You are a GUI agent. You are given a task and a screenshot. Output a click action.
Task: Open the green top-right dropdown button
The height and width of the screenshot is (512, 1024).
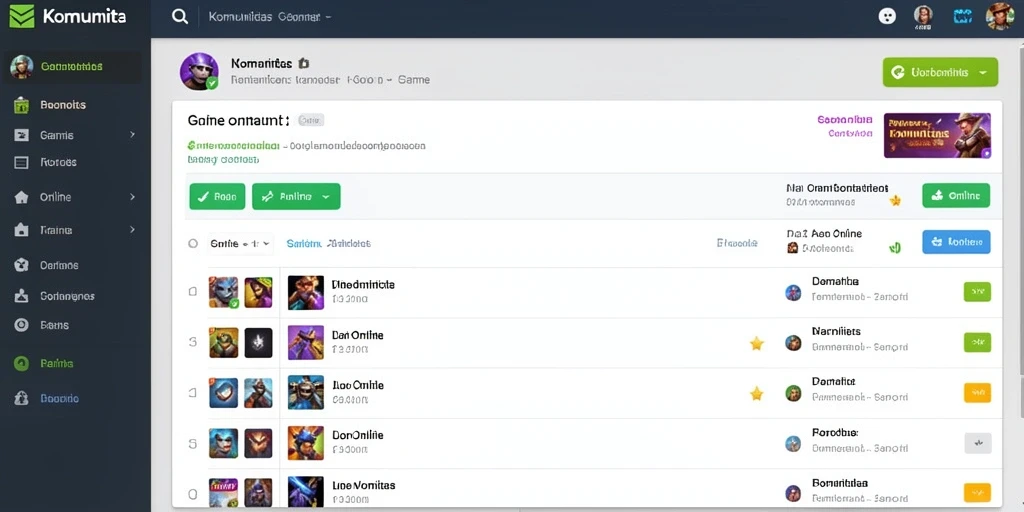[x=940, y=72]
